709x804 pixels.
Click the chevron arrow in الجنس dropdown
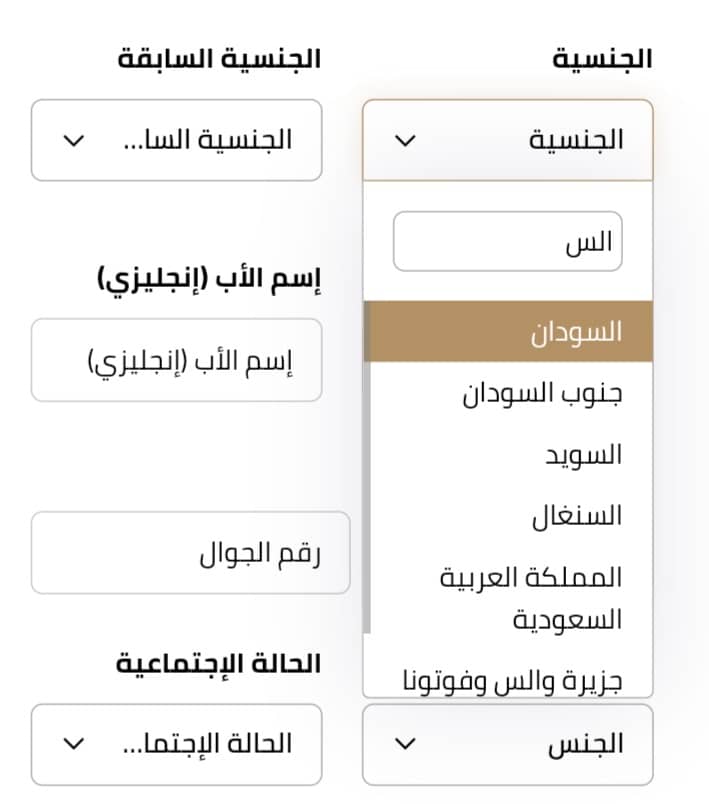(404, 744)
